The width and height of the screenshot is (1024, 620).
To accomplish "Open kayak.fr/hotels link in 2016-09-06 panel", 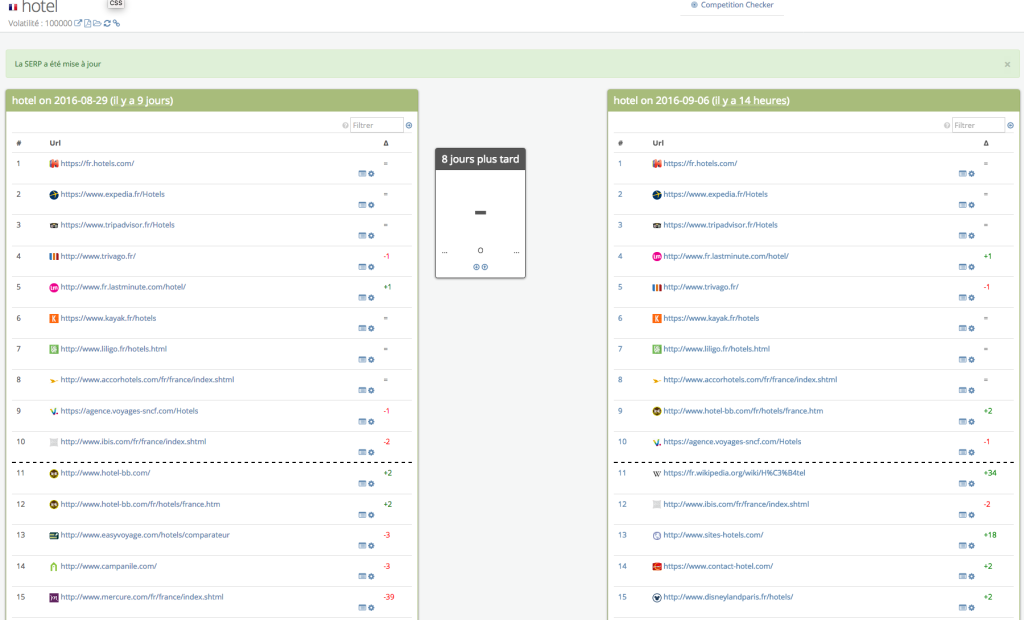I will pos(711,319).
